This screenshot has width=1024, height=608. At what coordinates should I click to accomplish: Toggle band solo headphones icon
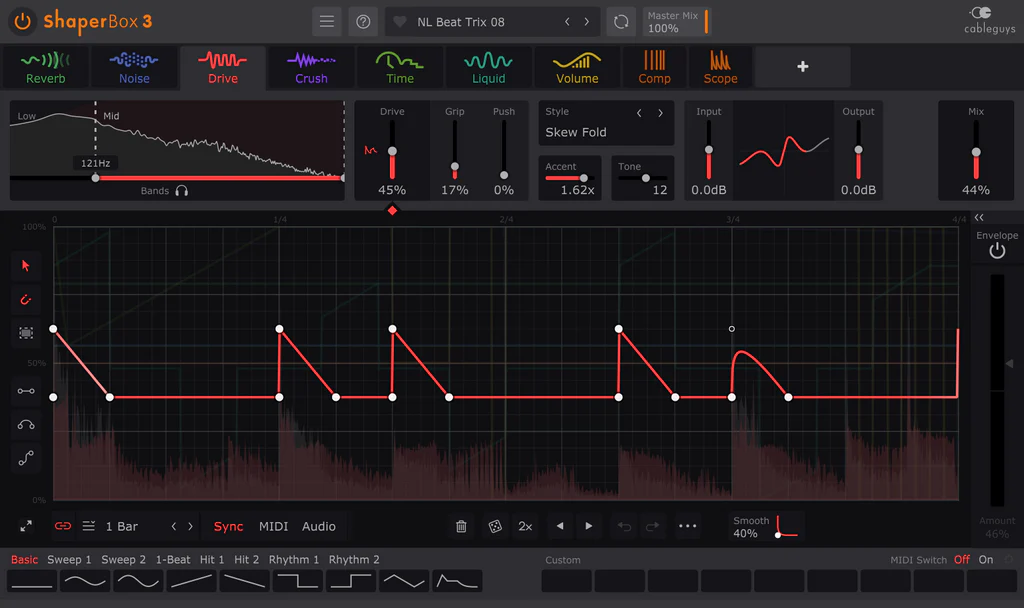coord(182,191)
